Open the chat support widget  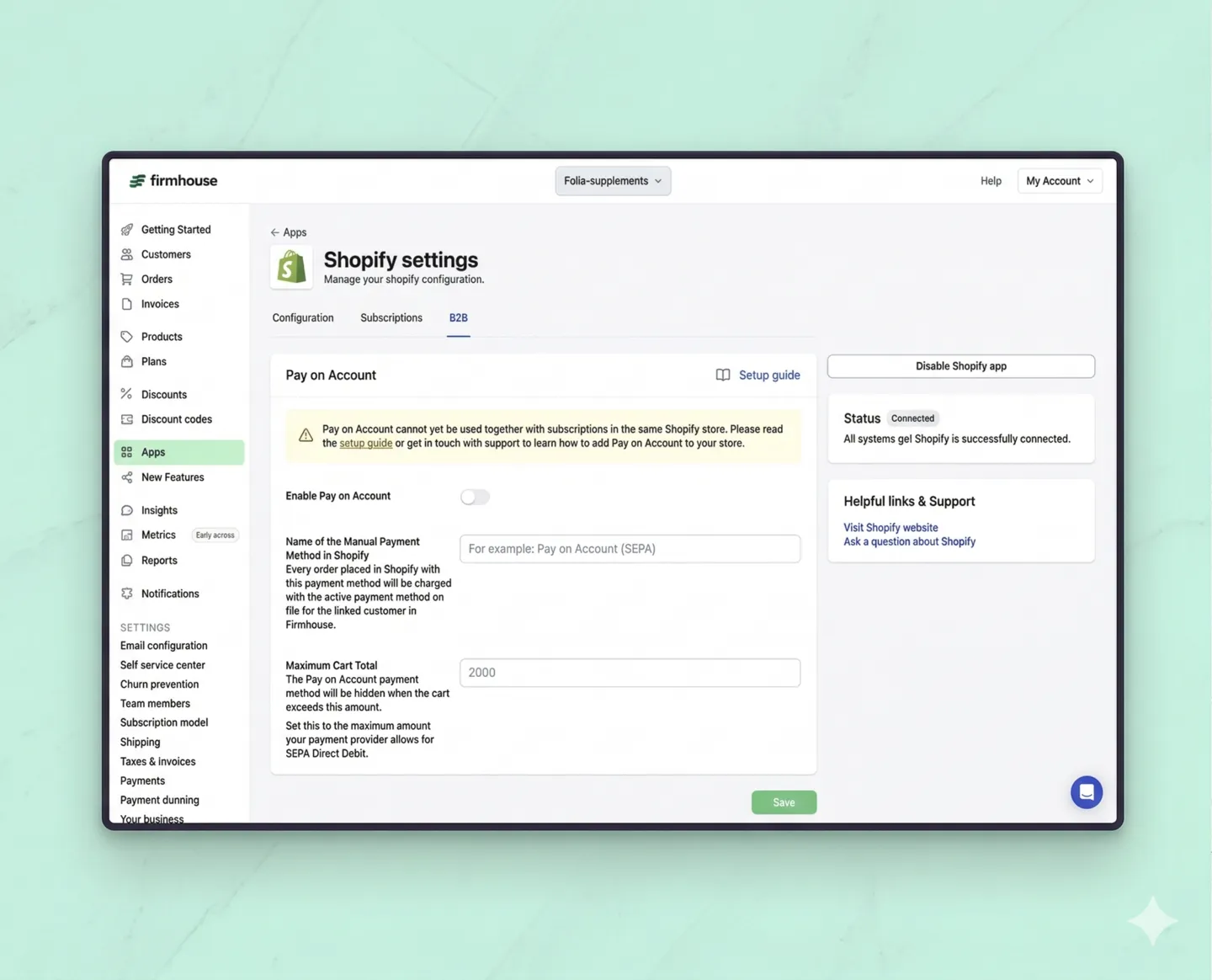click(x=1087, y=792)
